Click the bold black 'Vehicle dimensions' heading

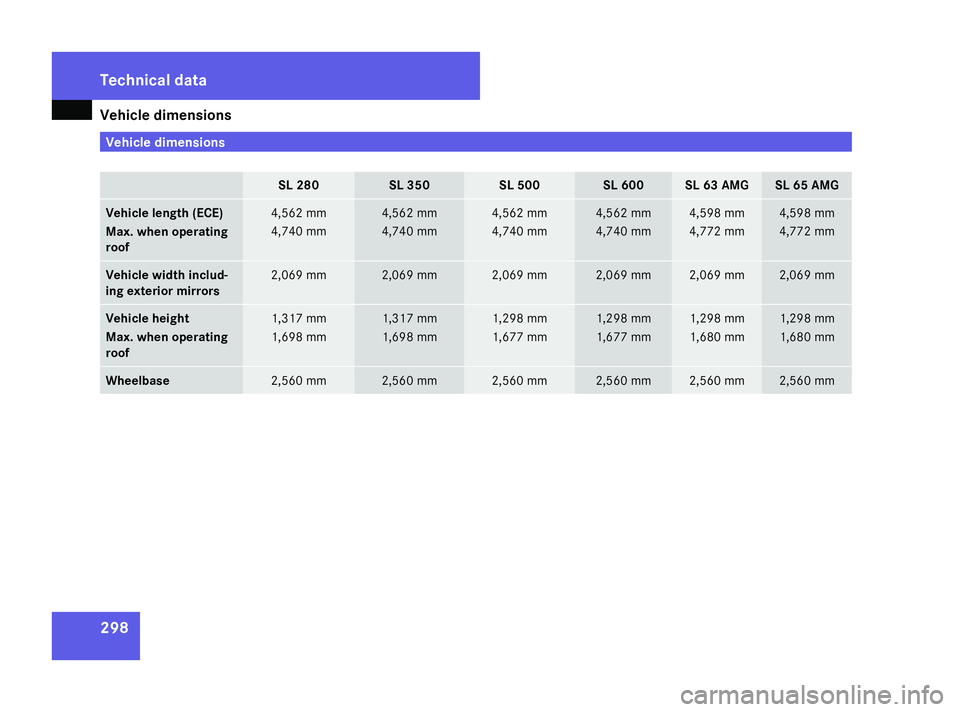click(165, 115)
